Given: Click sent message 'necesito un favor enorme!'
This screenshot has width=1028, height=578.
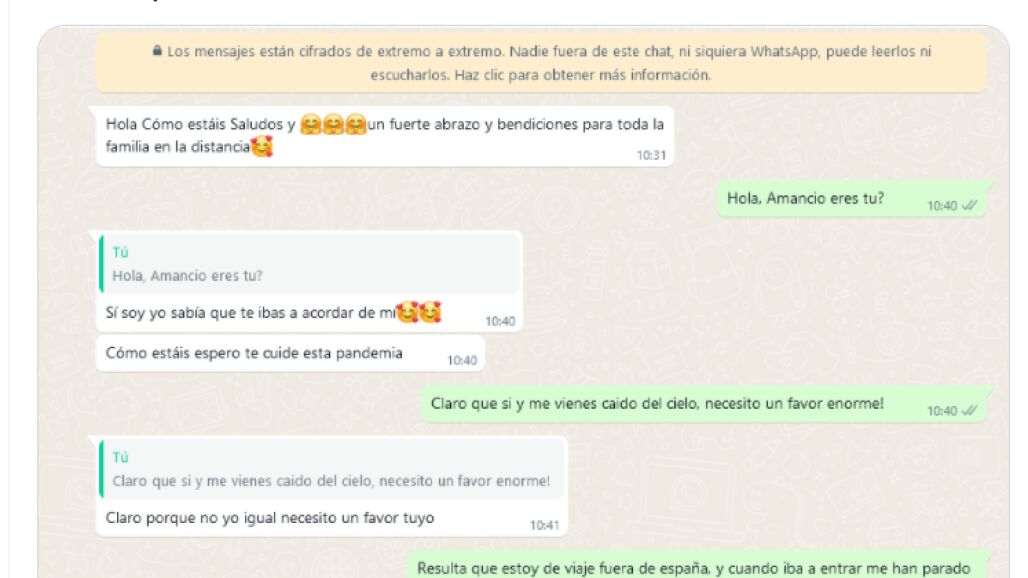Looking at the screenshot, I should tap(703, 404).
